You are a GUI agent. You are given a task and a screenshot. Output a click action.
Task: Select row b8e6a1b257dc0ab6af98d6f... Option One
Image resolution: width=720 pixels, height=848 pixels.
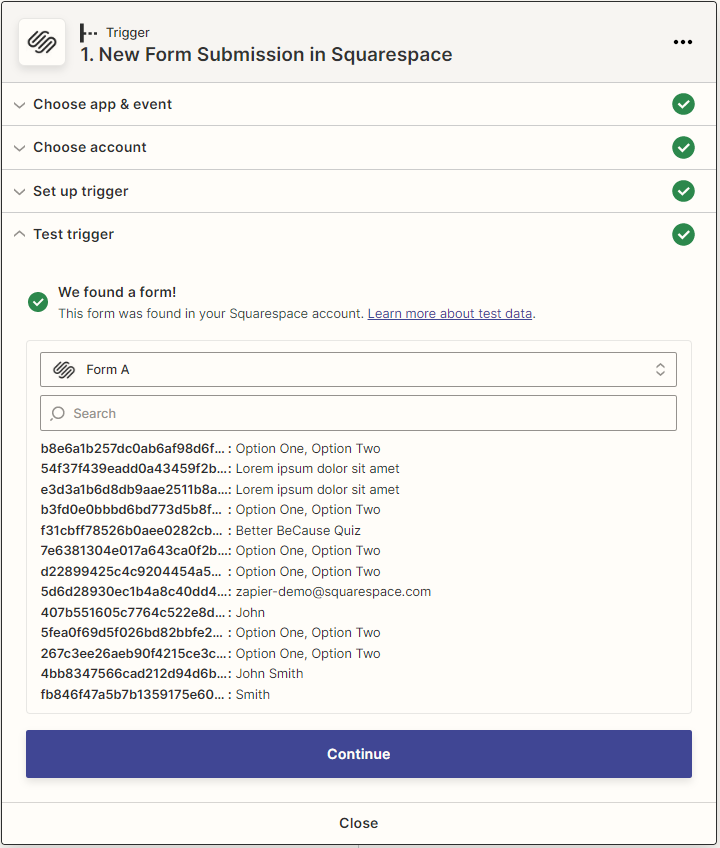pyautogui.click(x=210, y=448)
